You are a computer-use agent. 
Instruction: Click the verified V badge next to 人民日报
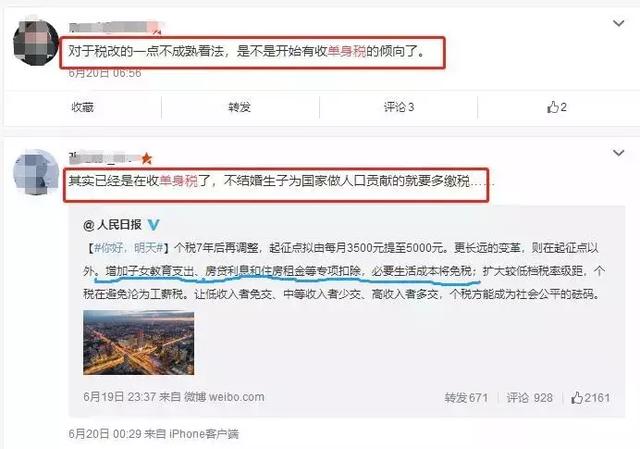(x=153, y=224)
